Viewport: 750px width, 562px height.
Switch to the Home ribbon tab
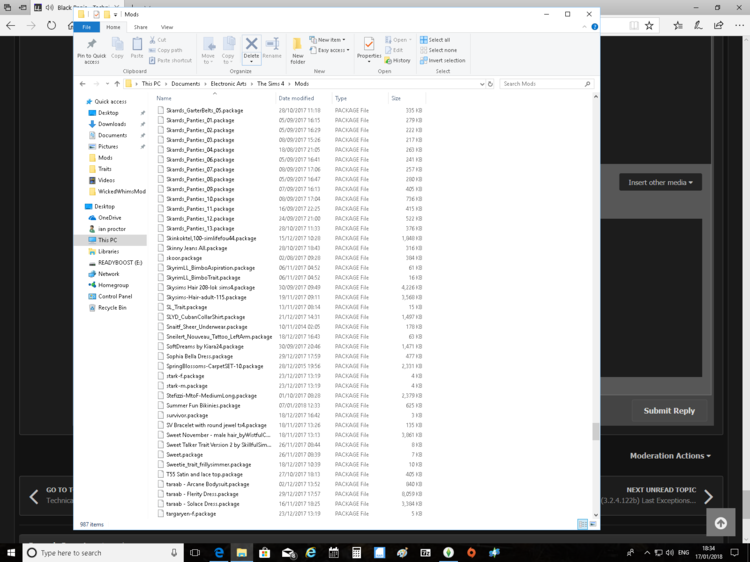coord(113,27)
